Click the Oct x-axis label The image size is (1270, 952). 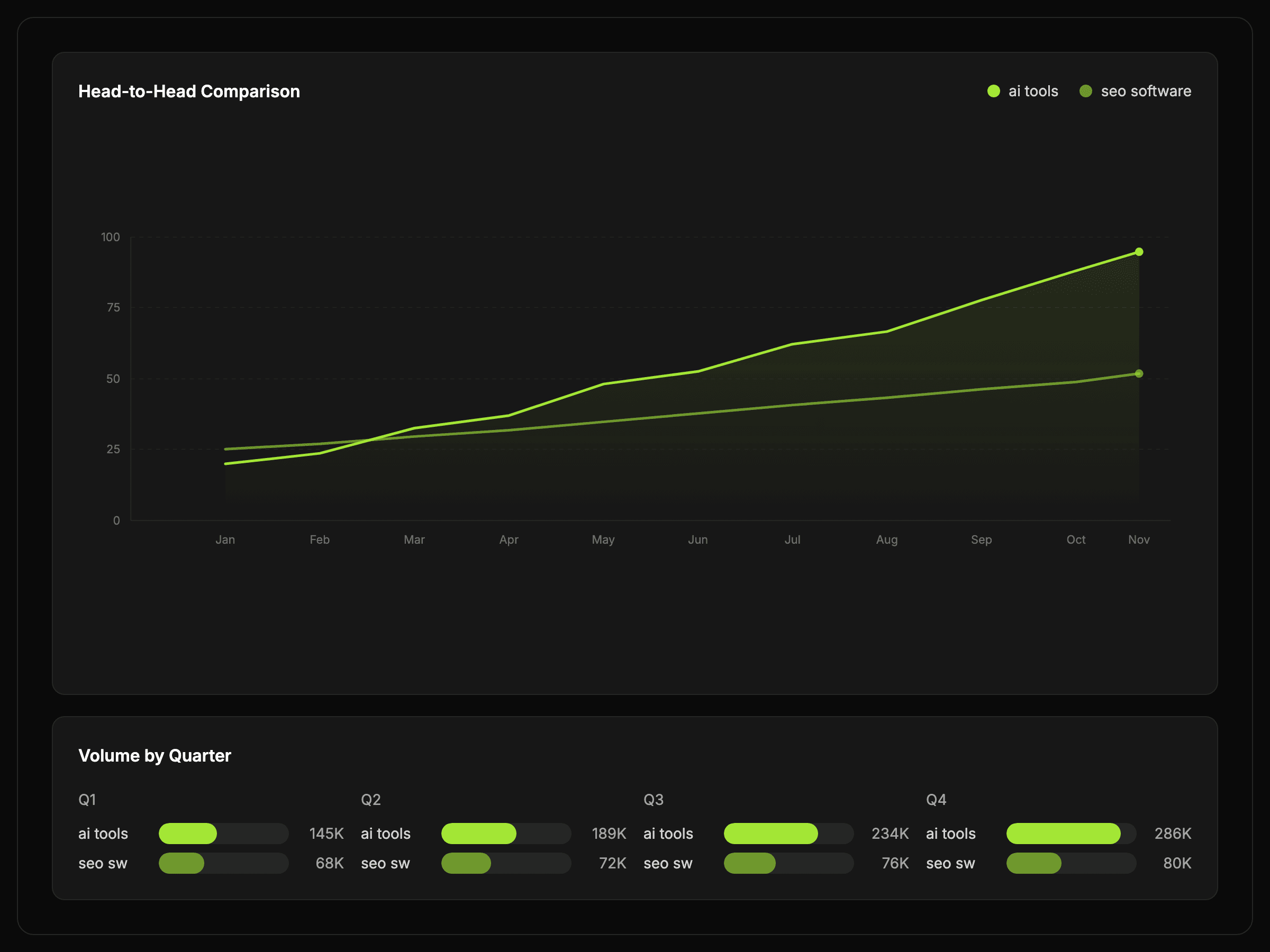point(1075,539)
